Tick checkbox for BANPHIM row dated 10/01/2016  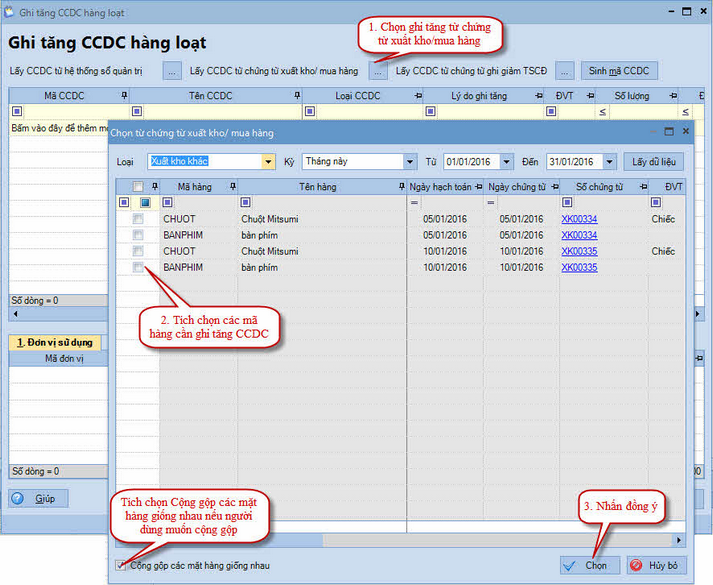click(138, 267)
